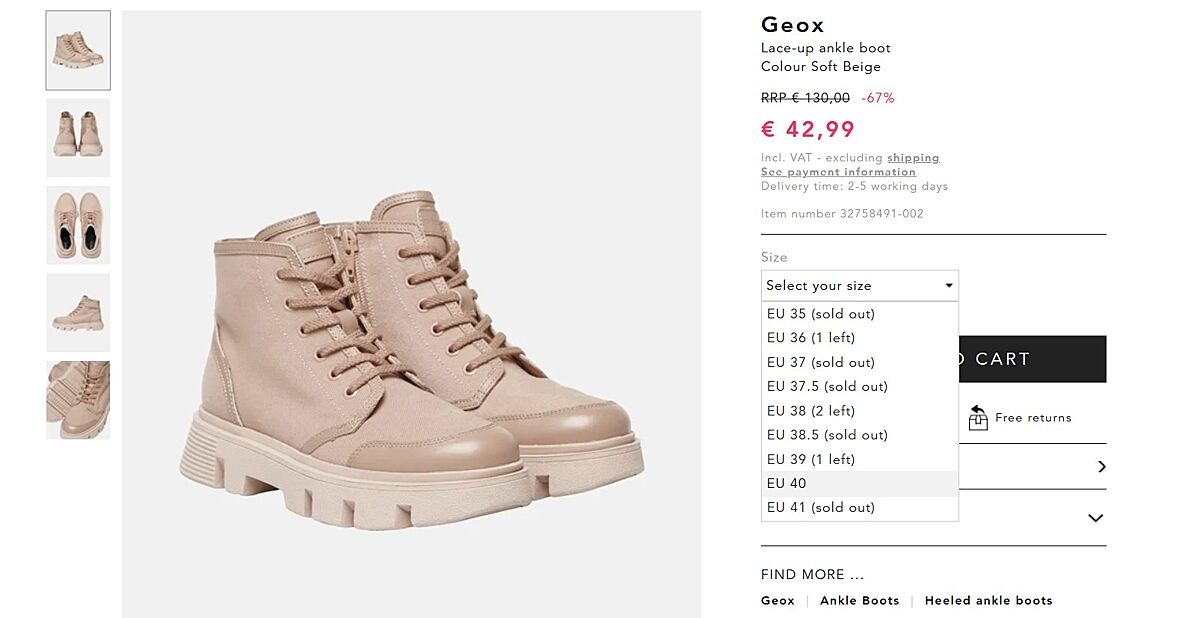The height and width of the screenshot is (618, 1200).
Task: Choose size EU 36 (1 left)
Action: tap(811, 338)
